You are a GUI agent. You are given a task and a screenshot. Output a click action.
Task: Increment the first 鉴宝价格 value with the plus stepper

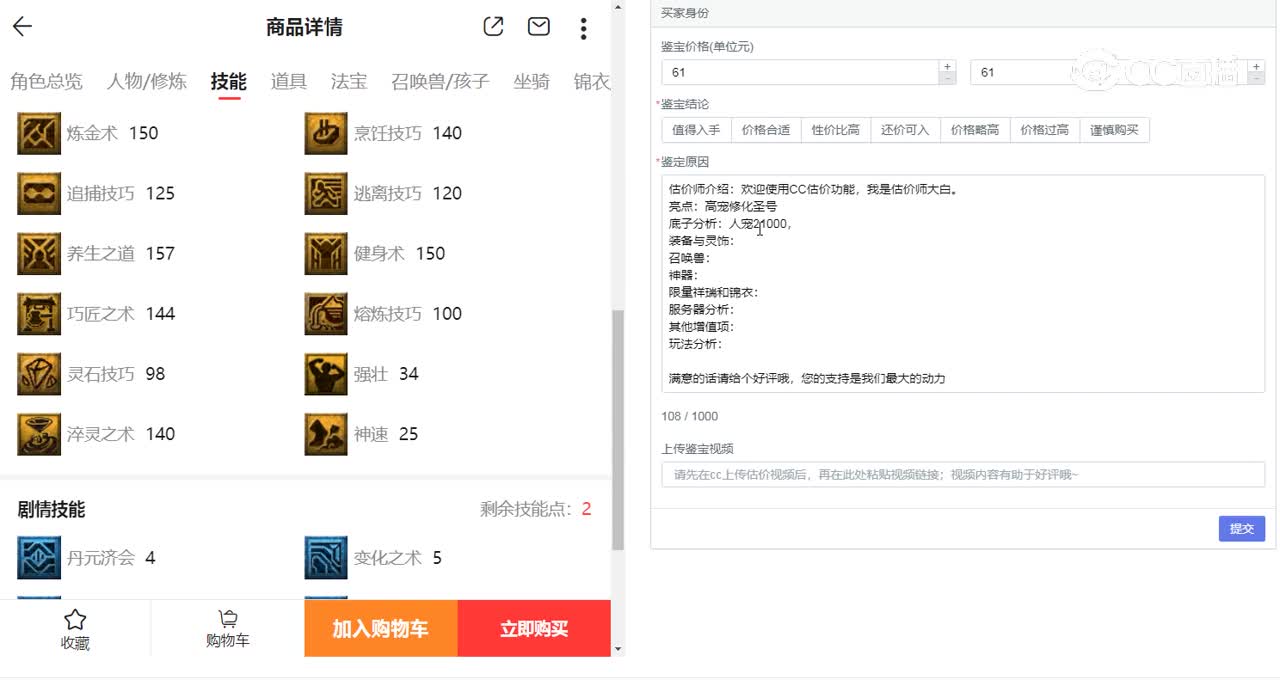(x=946, y=66)
